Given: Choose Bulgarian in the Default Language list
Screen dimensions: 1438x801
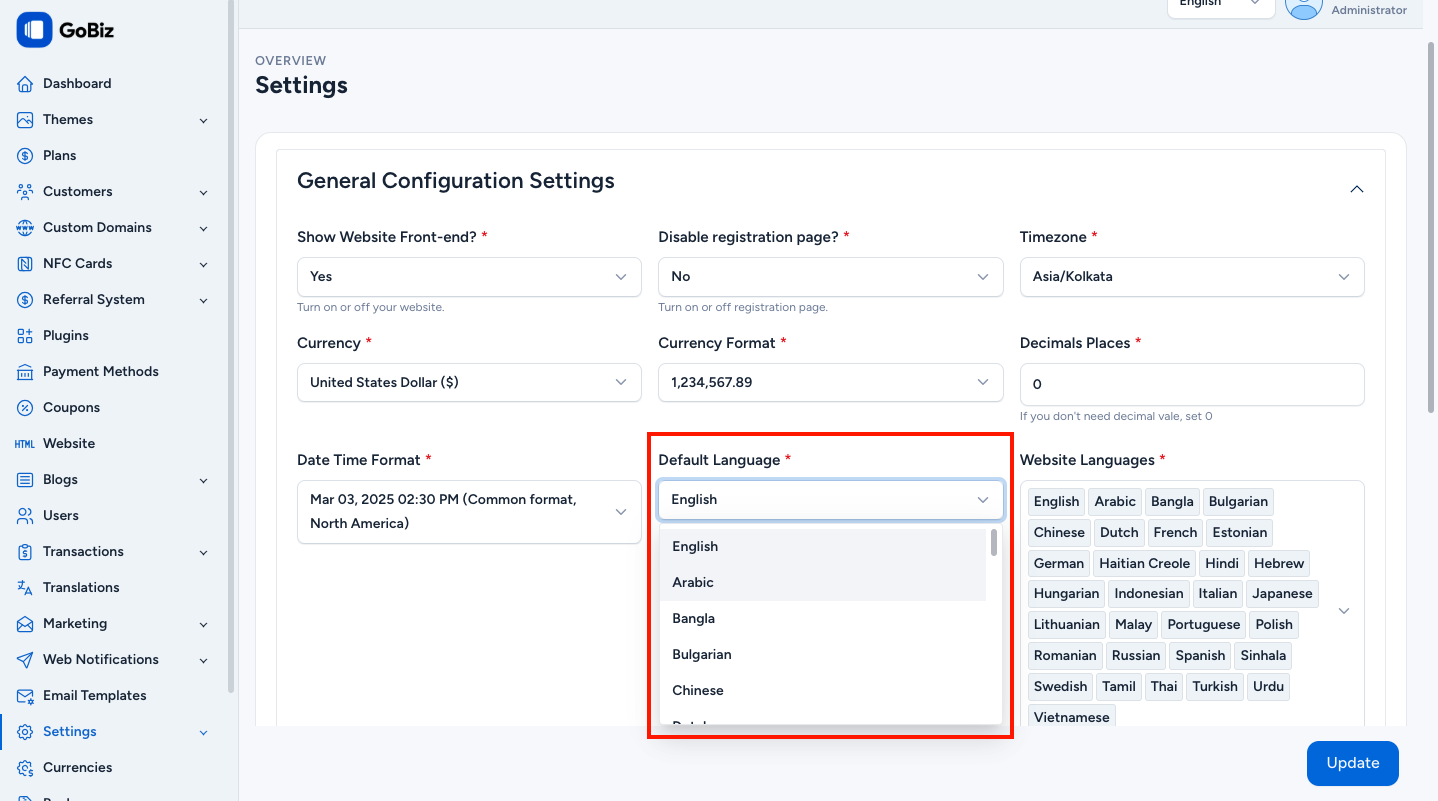Looking at the screenshot, I should coord(702,655).
